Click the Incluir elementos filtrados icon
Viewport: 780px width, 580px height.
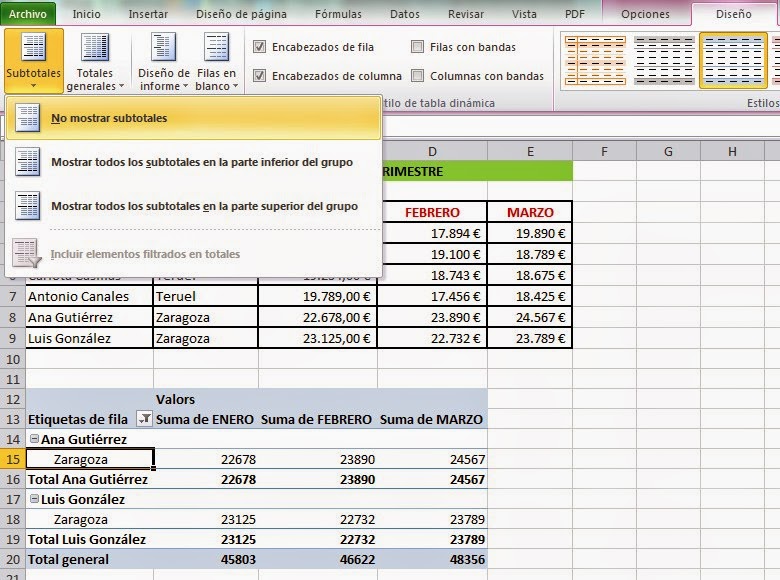click(26, 253)
